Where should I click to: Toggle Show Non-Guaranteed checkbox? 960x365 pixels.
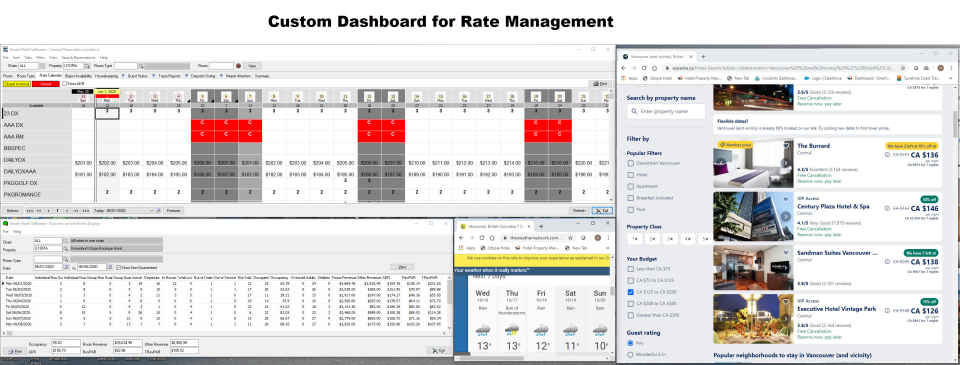[x=117, y=267]
